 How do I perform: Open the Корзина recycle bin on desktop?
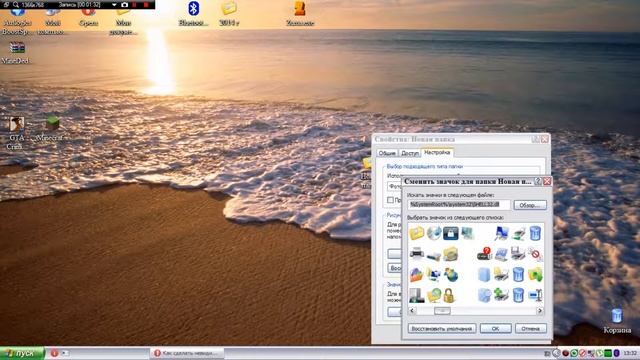click(617, 322)
